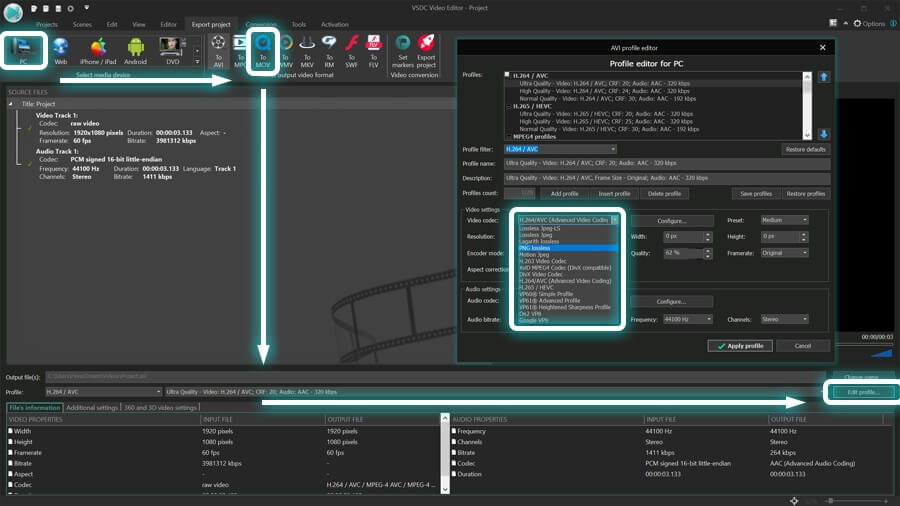Move profile down with blue arrow
This screenshot has width=900, height=506.
pyautogui.click(x=824, y=134)
